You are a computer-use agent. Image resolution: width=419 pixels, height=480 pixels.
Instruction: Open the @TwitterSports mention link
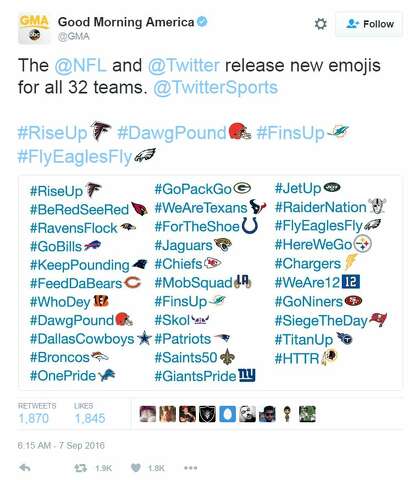pos(215,87)
